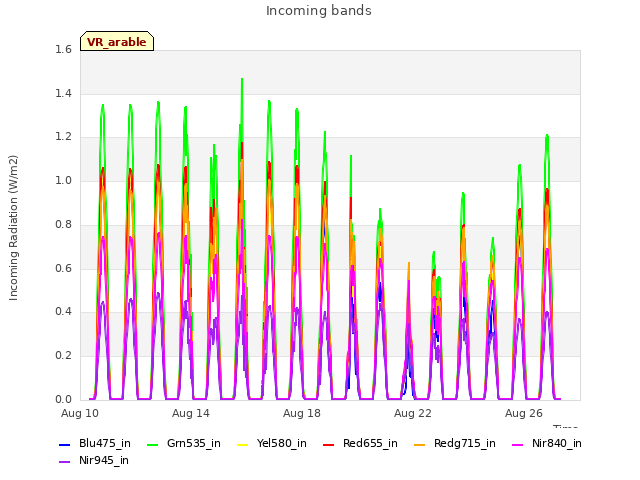Click the magenta Nir840_in color swatch

[x=518, y=444]
